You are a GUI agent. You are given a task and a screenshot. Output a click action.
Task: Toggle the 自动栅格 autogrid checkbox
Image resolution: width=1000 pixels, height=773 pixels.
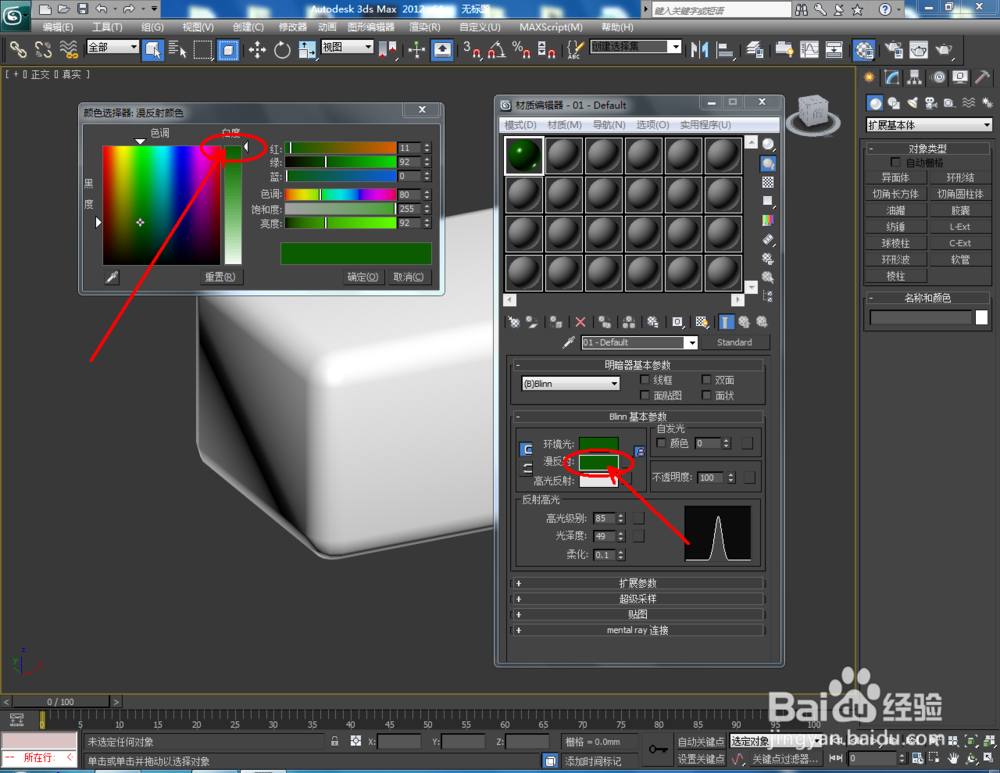pyautogui.click(x=895, y=163)
